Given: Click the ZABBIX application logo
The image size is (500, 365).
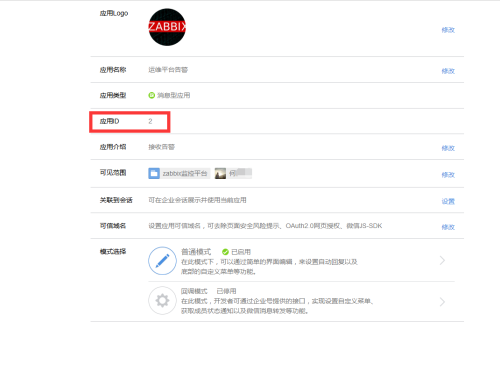Looking at the screenshot, I should point(167,27).
